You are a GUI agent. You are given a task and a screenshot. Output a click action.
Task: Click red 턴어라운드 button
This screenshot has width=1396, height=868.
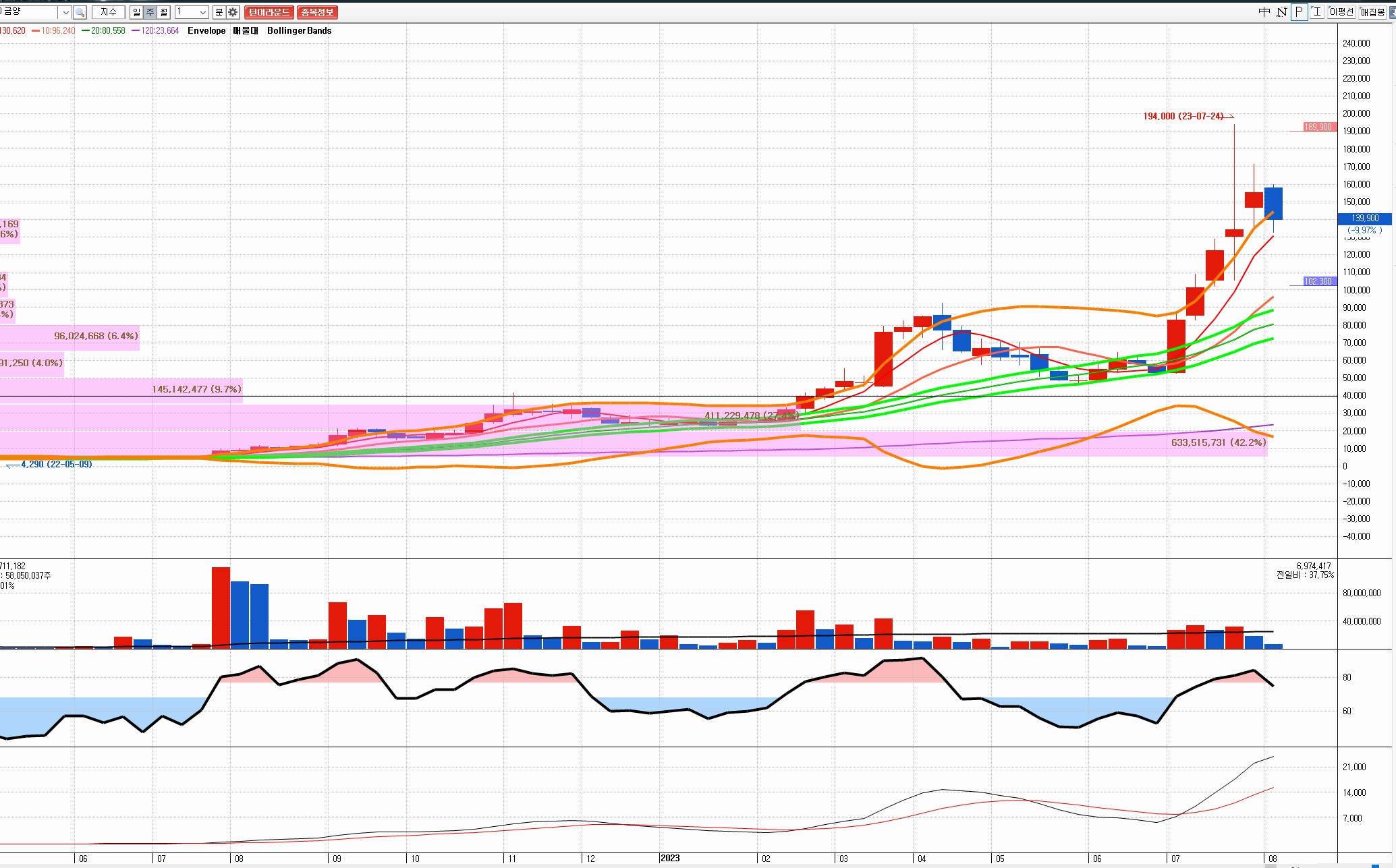click(x=269, y=12)
